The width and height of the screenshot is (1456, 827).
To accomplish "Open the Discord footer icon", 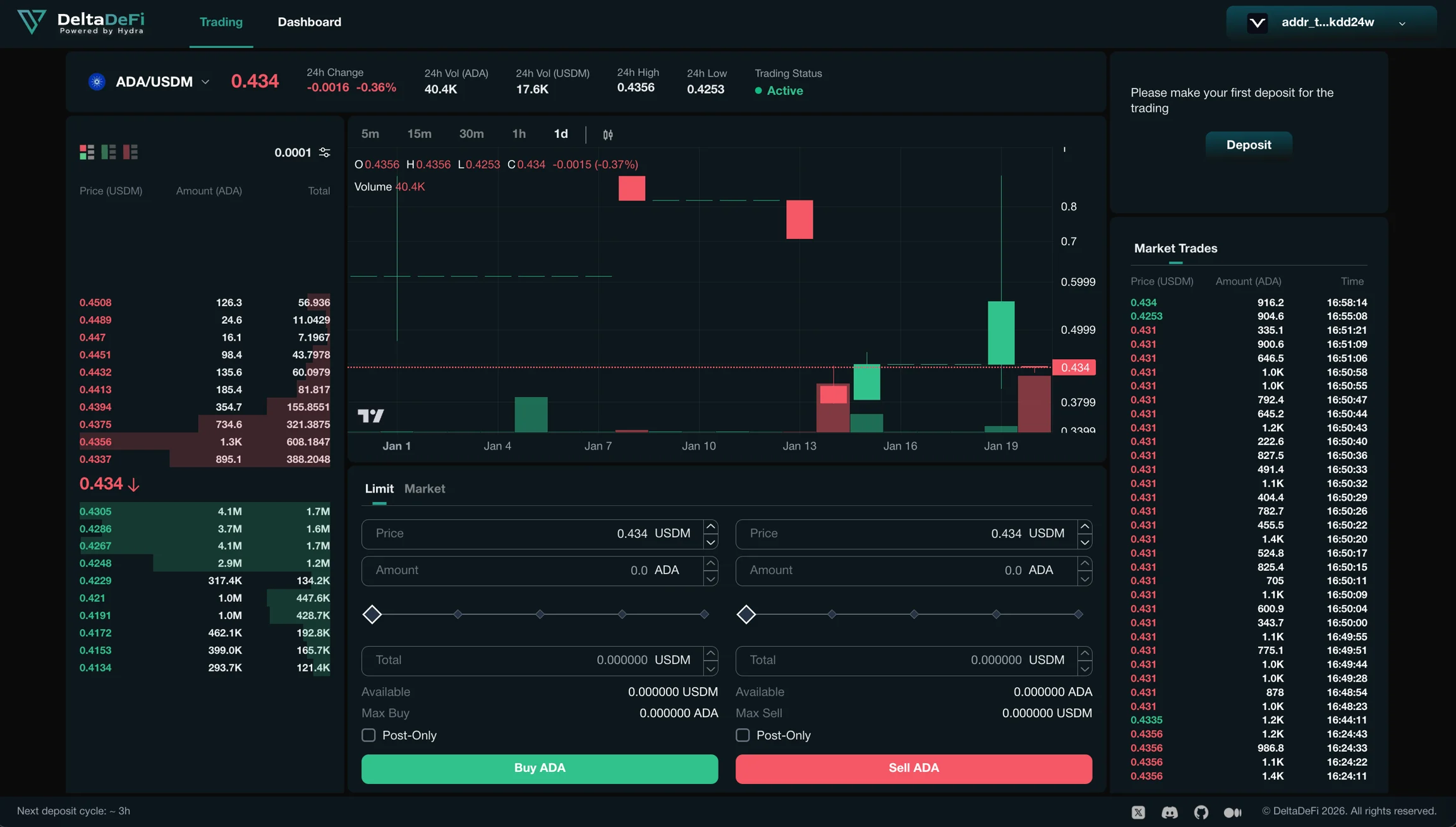I will tap(1170, 812).
